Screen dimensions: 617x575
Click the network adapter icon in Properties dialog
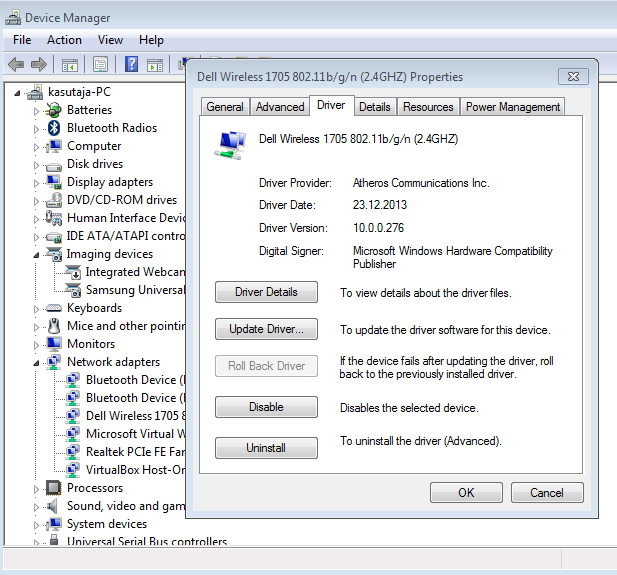tap(231, 145)
